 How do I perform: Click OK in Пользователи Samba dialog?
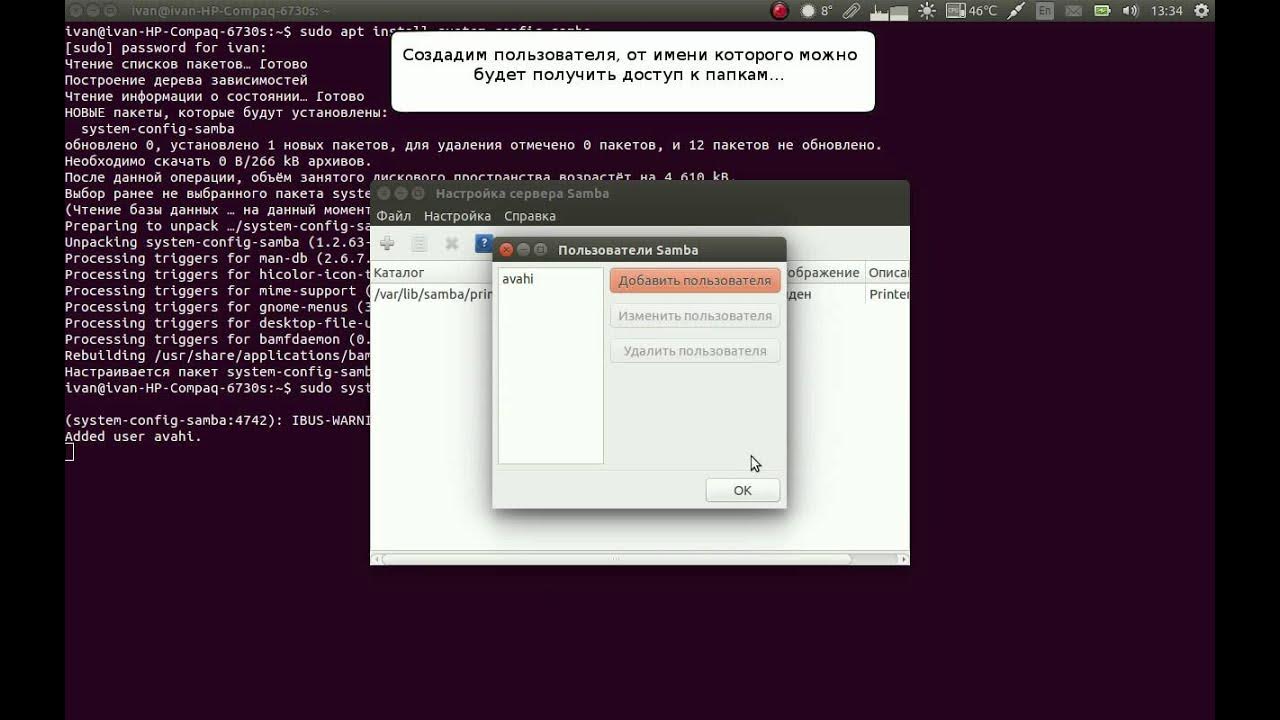coord(742,490)
